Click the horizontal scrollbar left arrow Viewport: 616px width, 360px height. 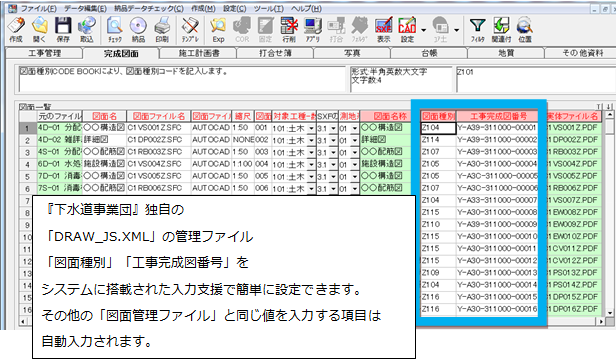pos(23,321)
